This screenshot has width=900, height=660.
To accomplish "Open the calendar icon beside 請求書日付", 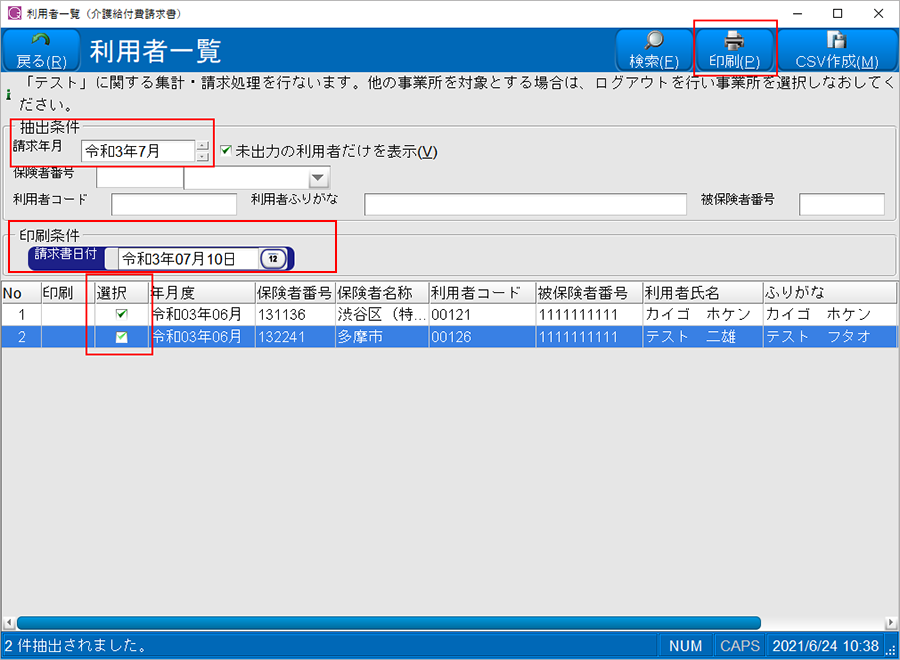I will [x=272, y=259].
